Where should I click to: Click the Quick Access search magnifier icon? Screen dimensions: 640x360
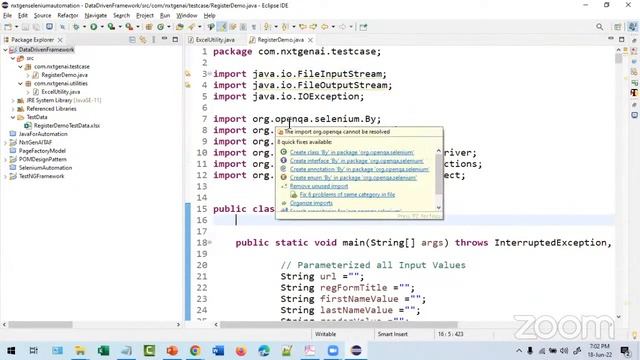point(600,27)
